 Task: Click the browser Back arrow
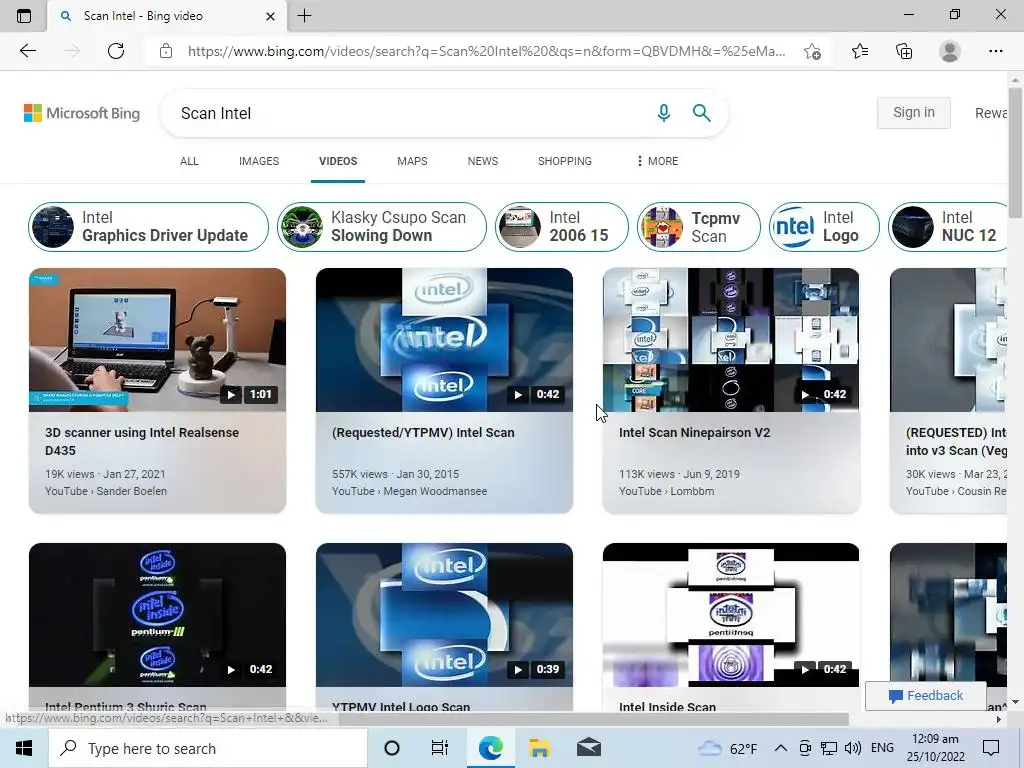click(x=27, y=51)
